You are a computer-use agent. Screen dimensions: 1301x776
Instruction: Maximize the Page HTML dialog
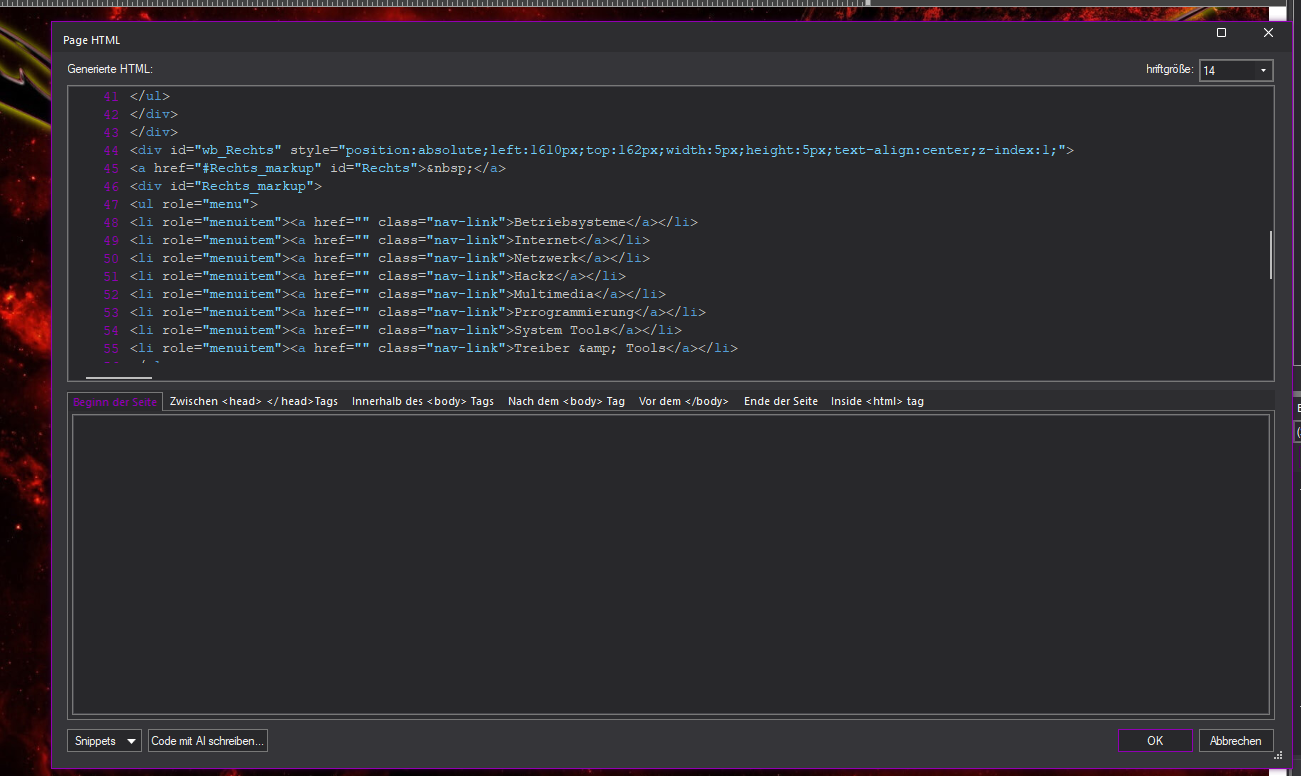click(x=1221, y=33)
